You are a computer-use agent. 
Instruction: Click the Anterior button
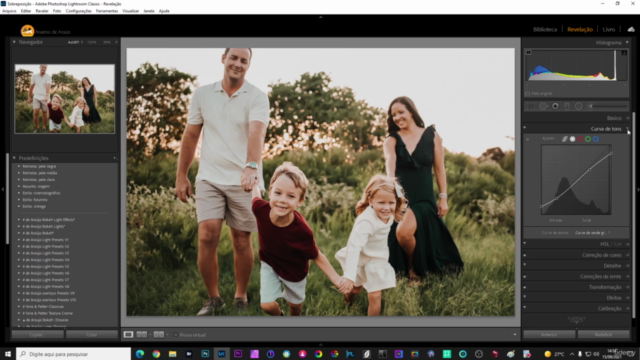(549, 335)
